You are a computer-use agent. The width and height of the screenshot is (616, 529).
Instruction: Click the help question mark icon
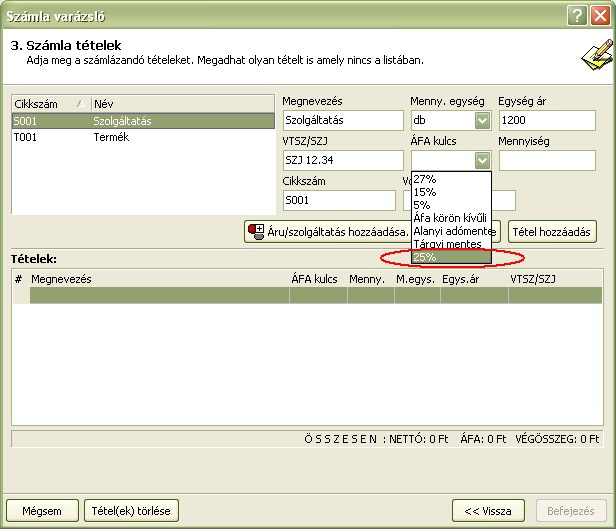(x=576, y=14)
